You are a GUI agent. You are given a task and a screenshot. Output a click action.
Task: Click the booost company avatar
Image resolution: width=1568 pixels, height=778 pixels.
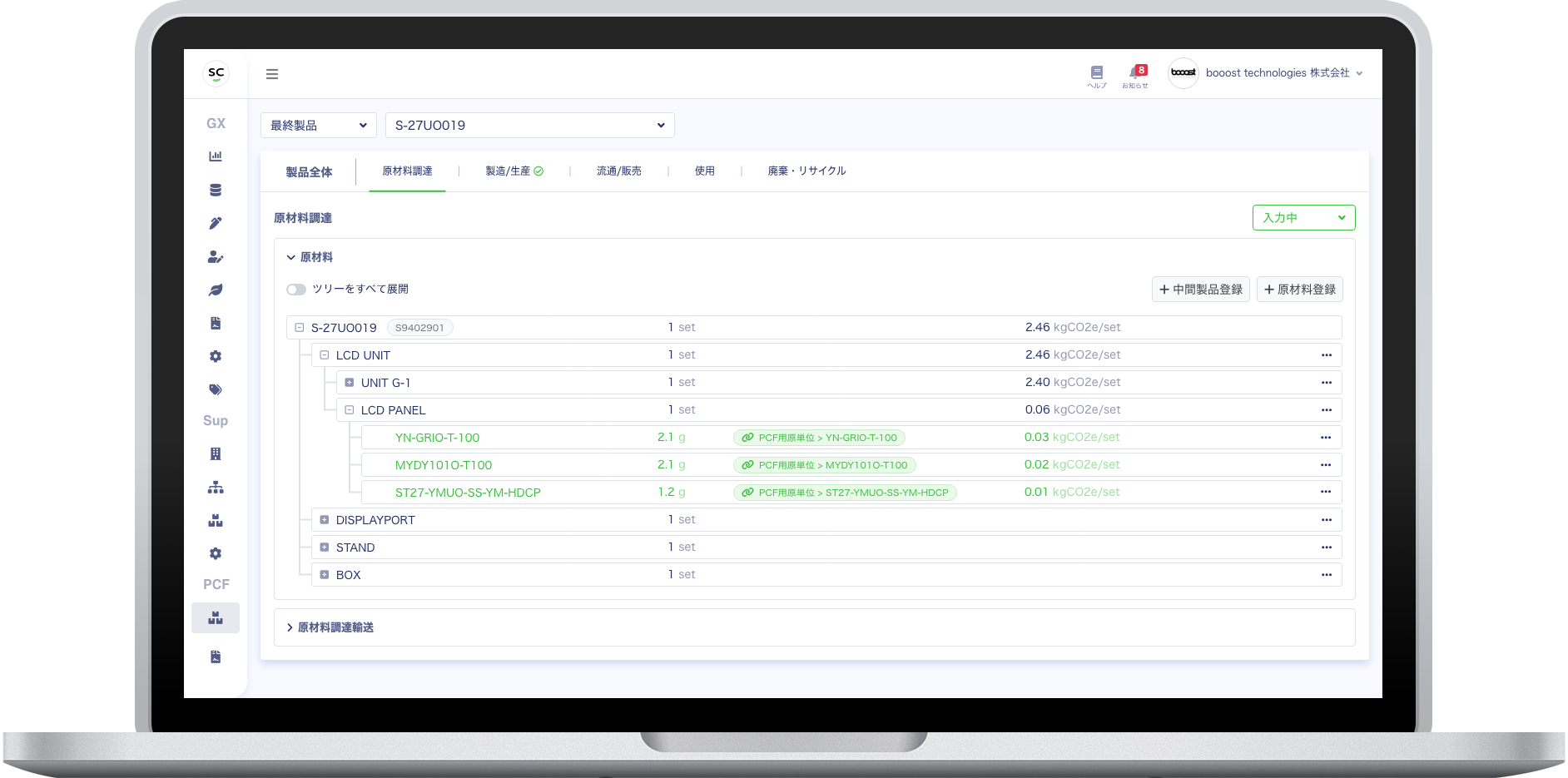(x=1183, y=73)
